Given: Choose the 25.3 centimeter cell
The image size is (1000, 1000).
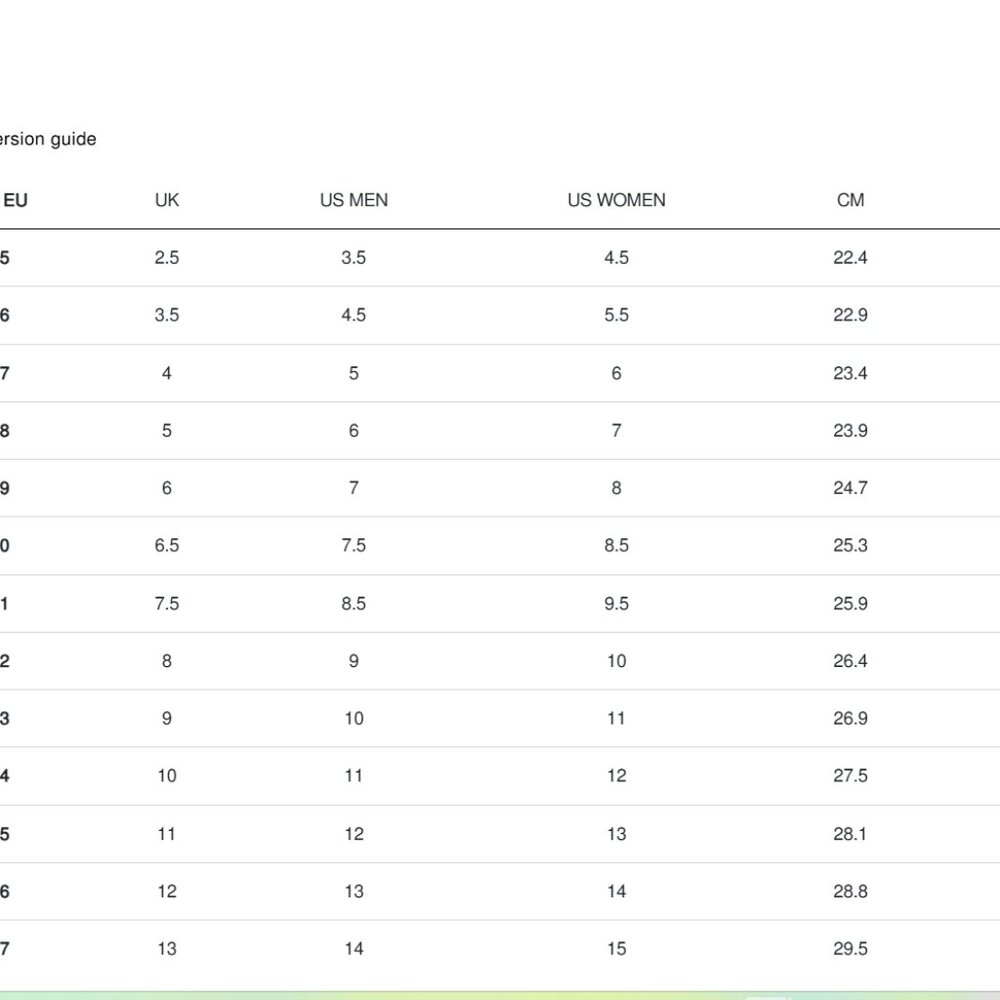Looking at the screenshot, I should (x=850, y=545).
